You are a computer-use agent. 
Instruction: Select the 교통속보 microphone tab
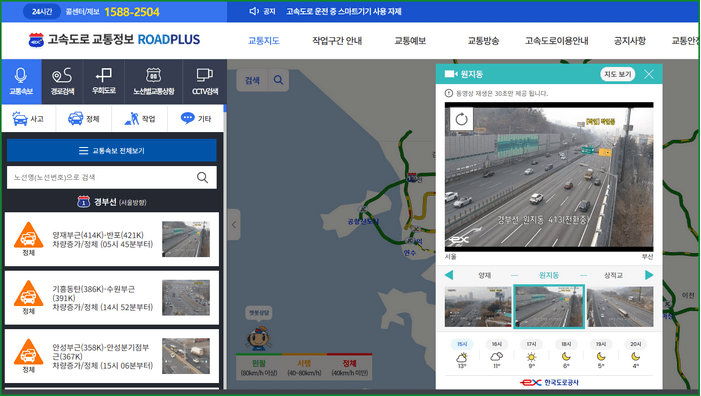point(21,81)
